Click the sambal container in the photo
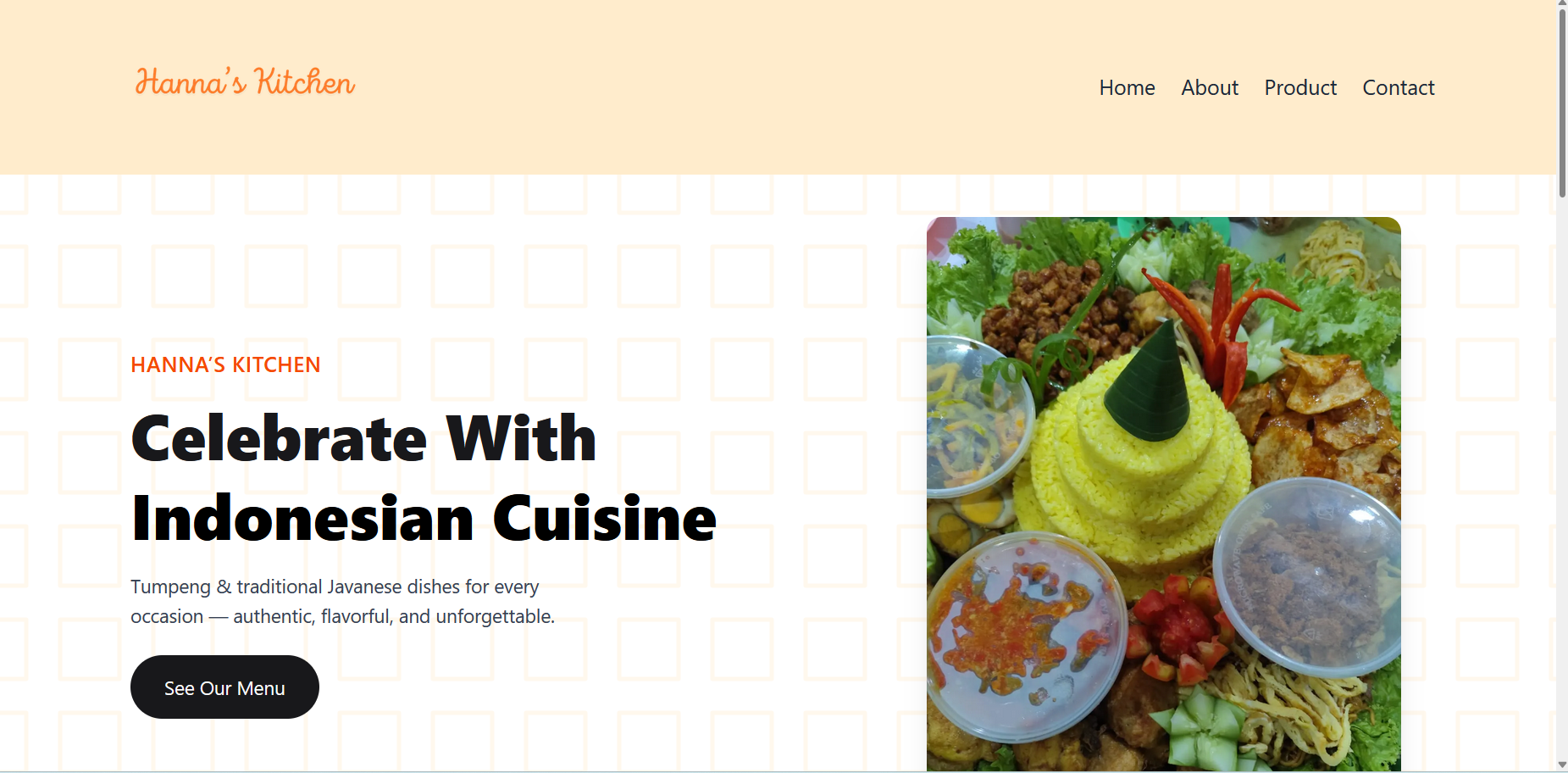 click(x=1027, y=634)
